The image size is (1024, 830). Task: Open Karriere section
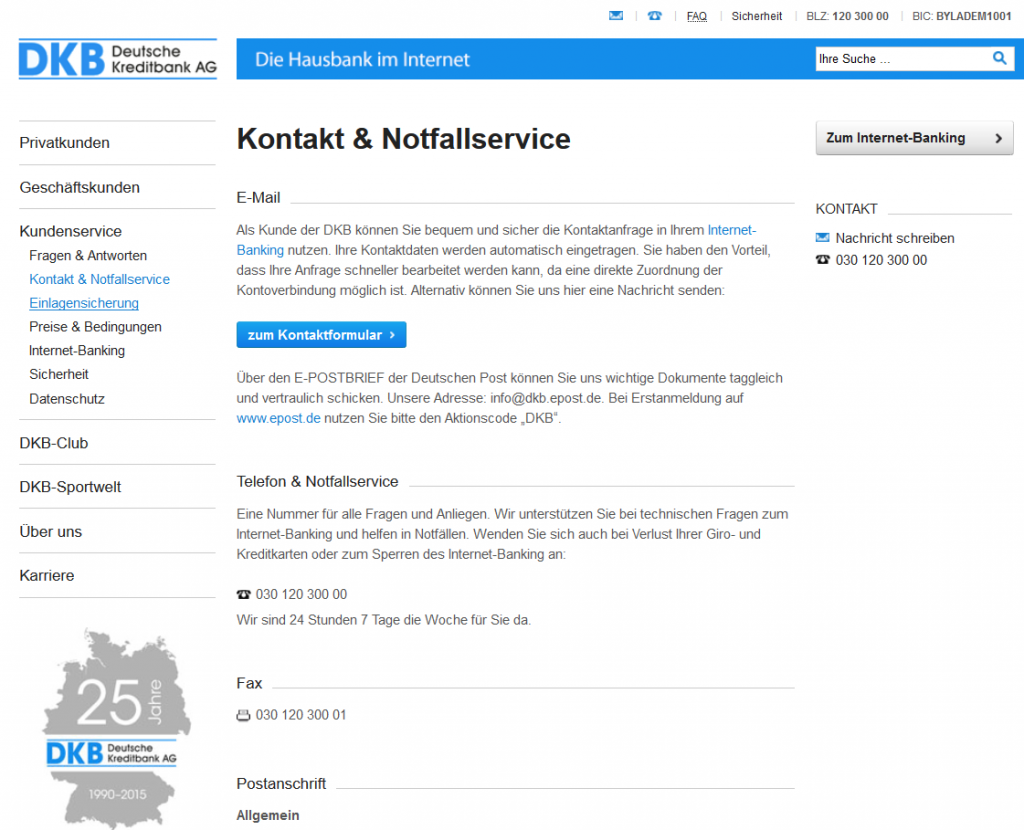(x=47, y=575)
